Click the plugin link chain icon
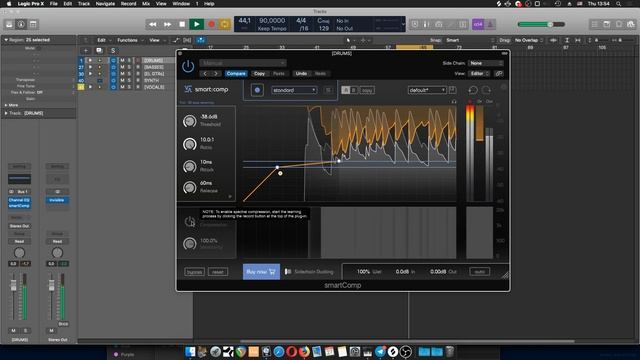640x360 pixels. (499, 73)
